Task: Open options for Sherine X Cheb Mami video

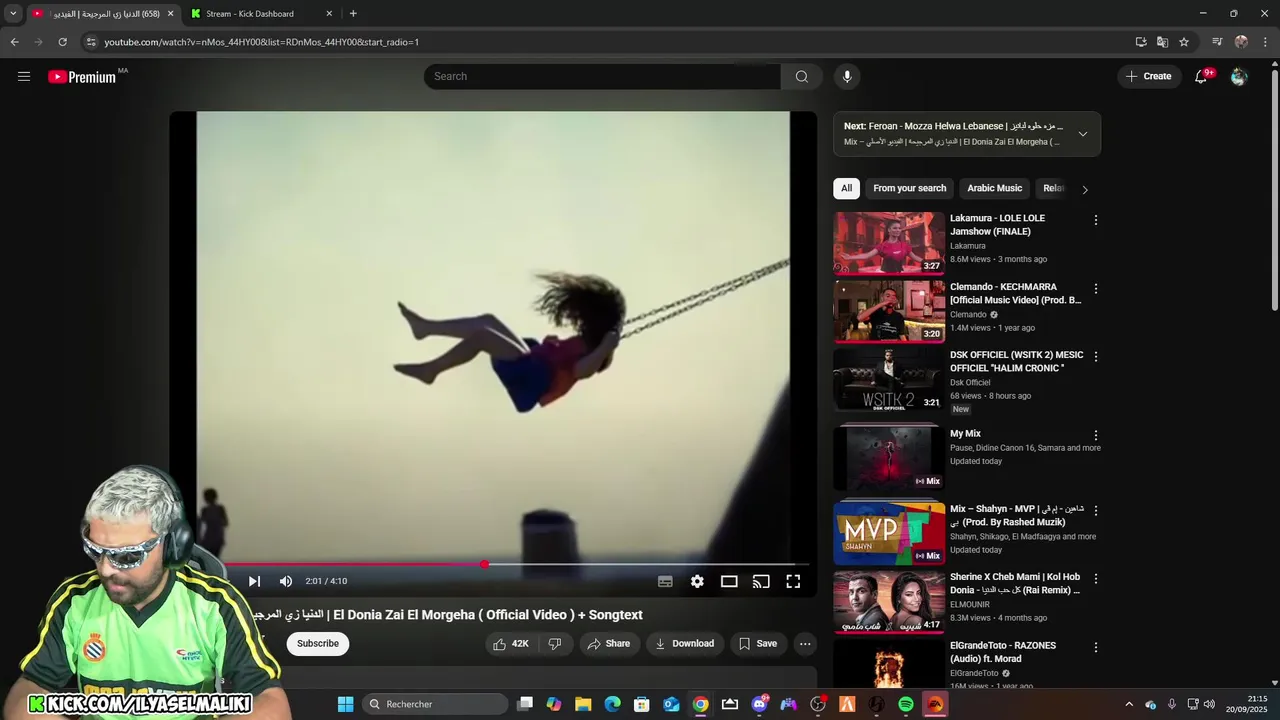Action: [x=1096, y=579]
